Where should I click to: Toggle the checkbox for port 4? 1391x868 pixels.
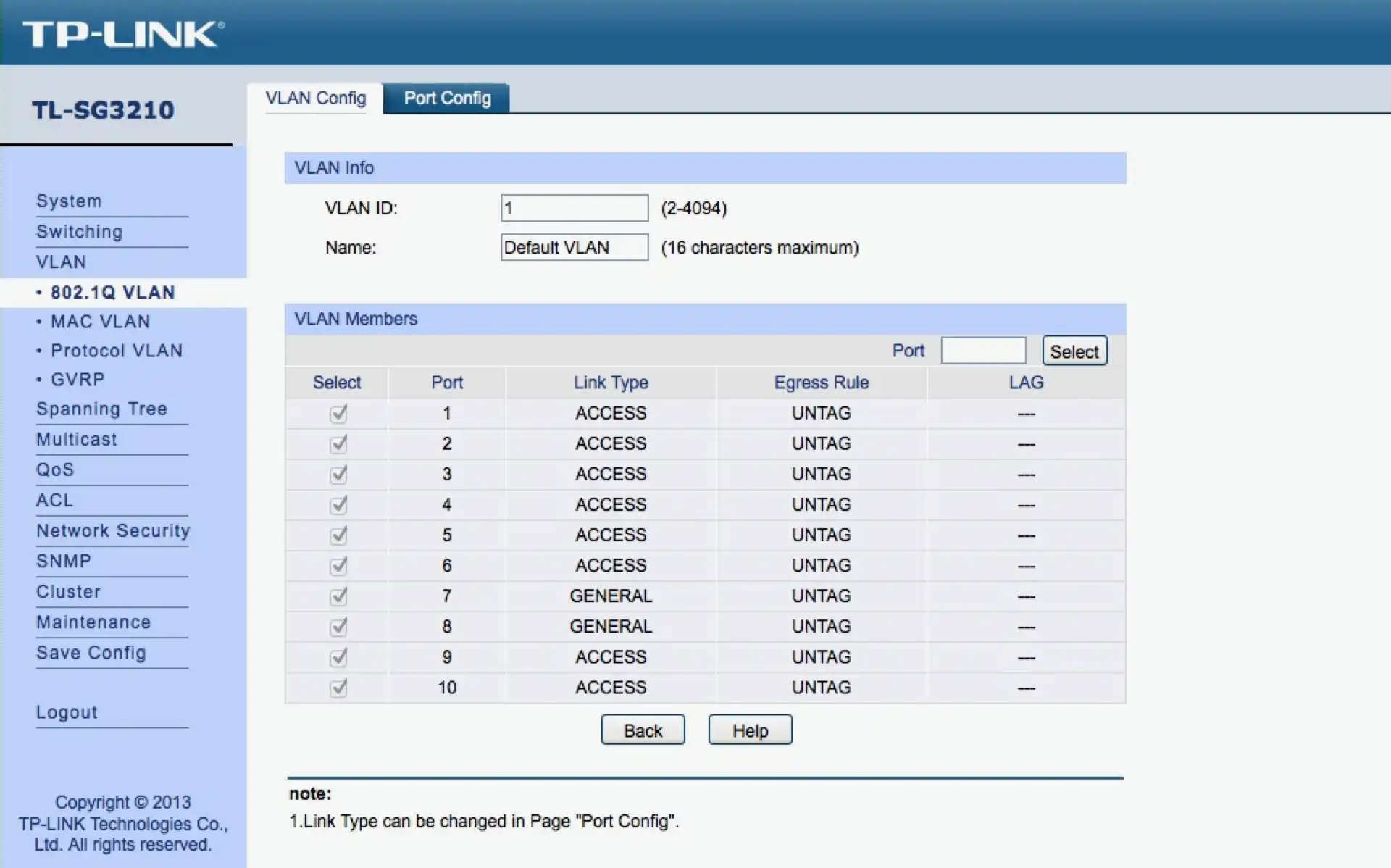click(x=338, y=505)
